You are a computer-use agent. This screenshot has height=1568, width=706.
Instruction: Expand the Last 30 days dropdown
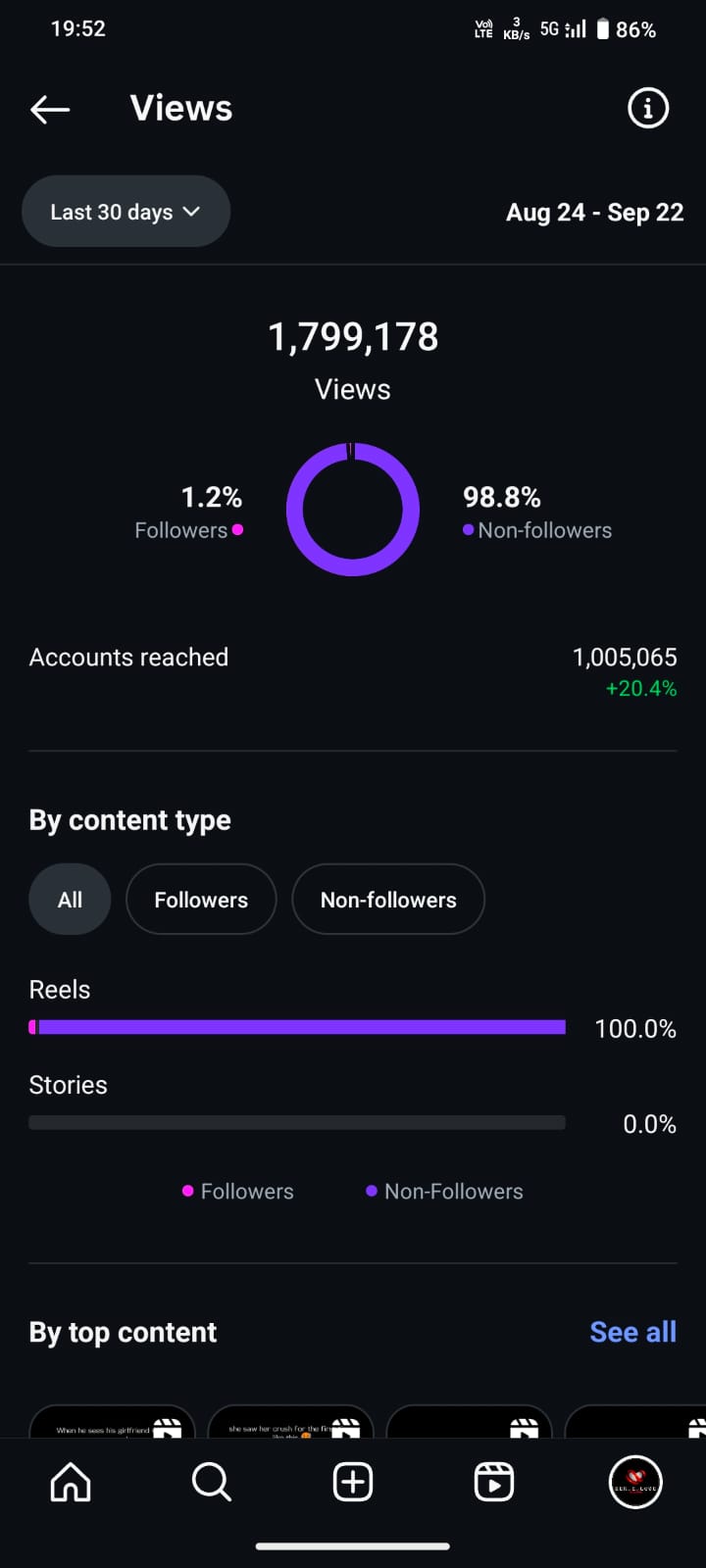(126, 212)
